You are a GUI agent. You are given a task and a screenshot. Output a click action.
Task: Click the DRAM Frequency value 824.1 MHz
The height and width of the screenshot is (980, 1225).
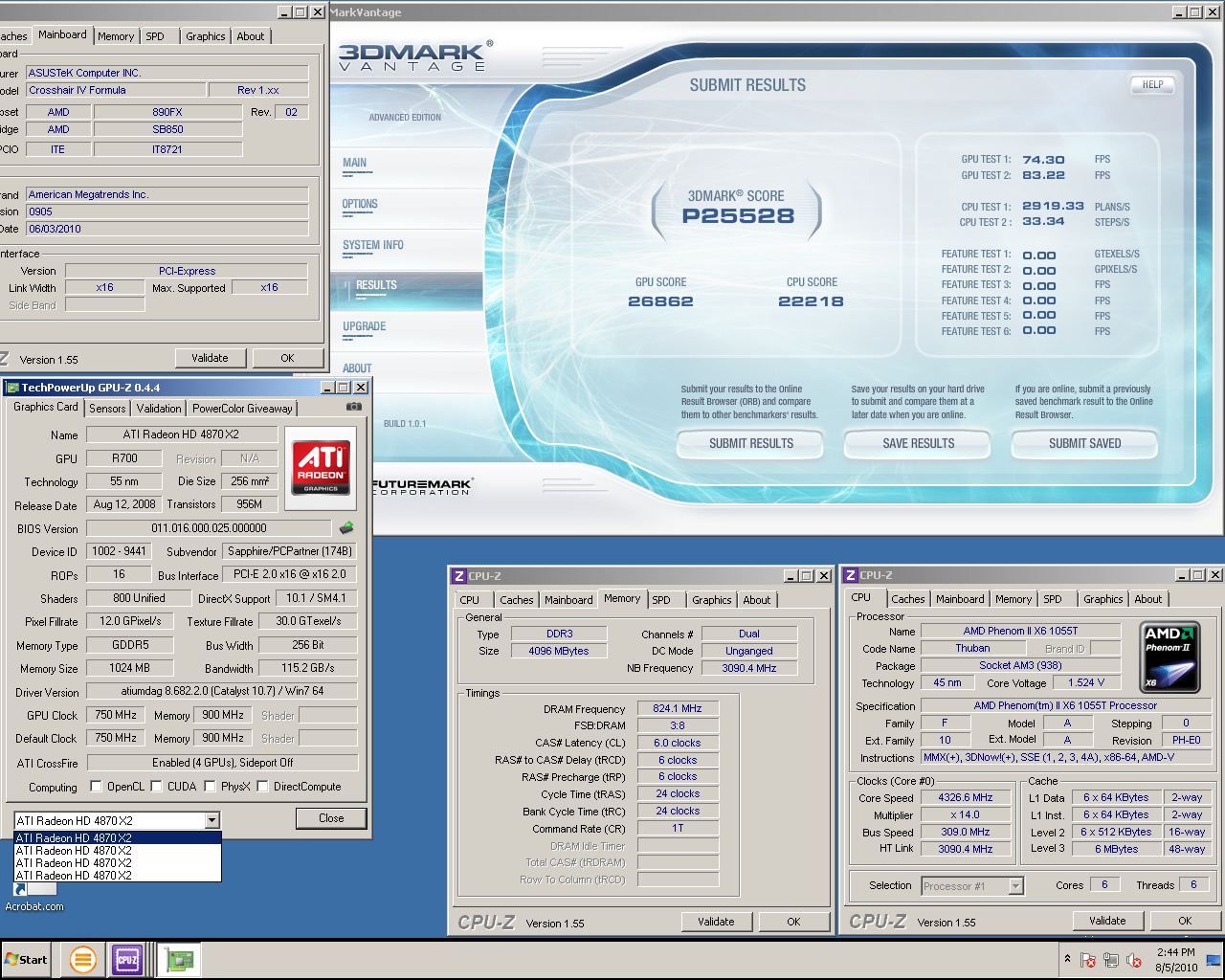tap(678, 708)
